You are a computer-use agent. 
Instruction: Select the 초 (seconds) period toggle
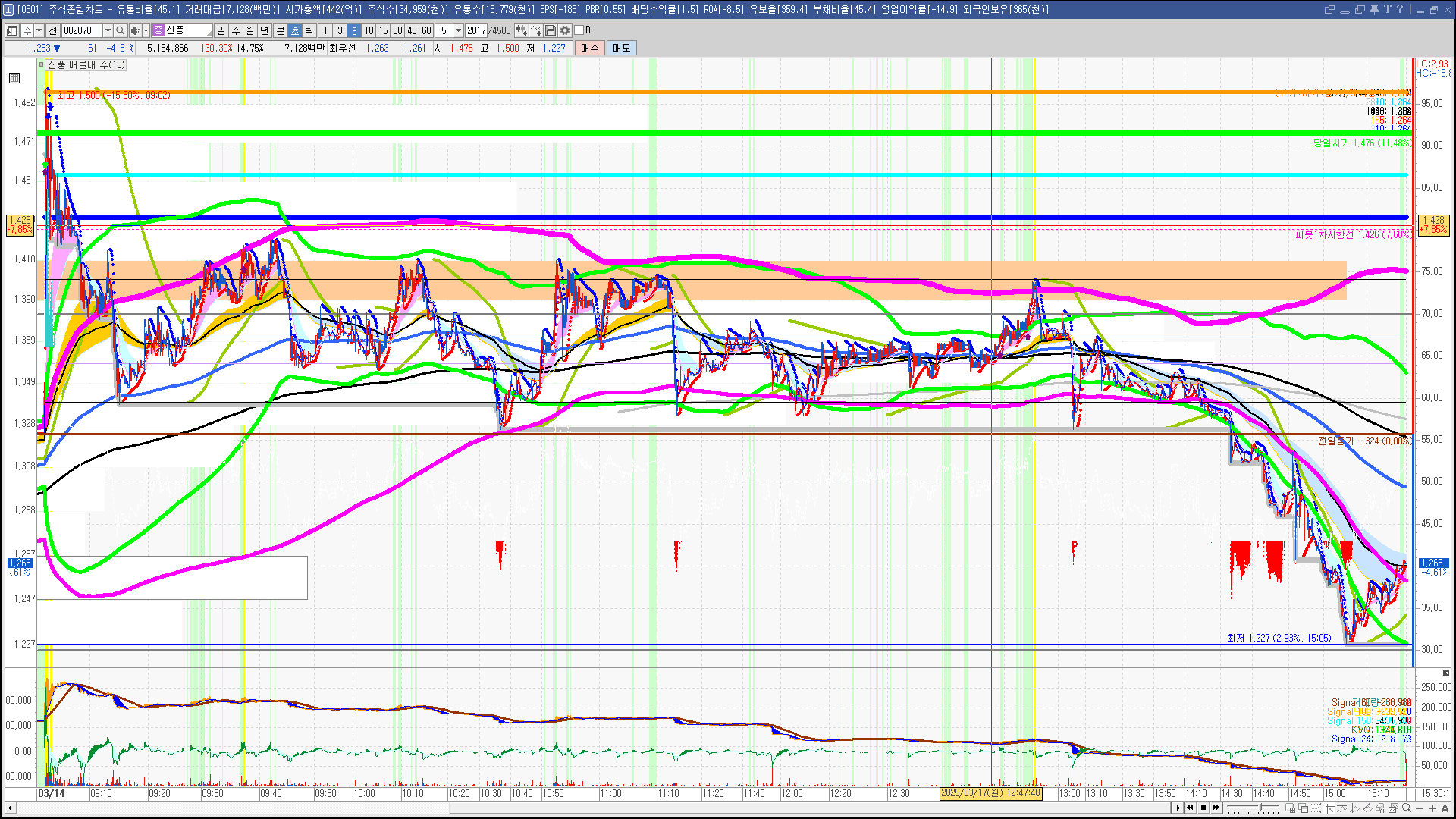click(295, 30)
